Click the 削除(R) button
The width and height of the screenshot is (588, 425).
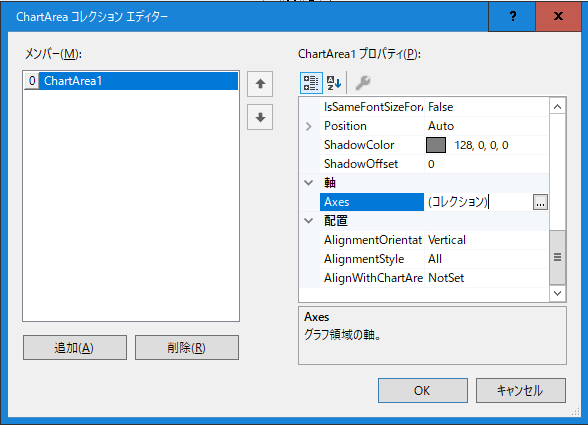187,348
